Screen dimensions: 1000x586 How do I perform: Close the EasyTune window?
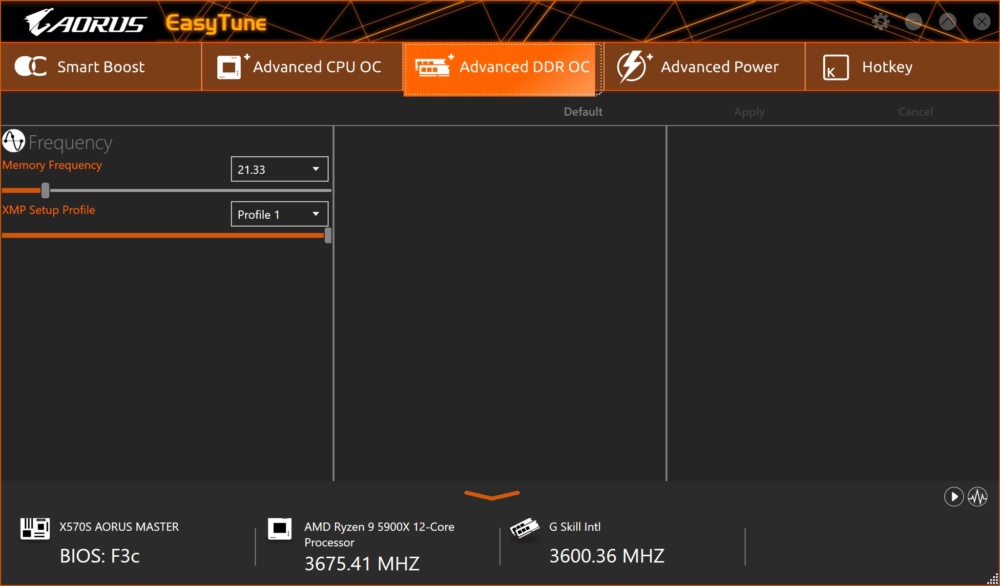pos(982,22)
